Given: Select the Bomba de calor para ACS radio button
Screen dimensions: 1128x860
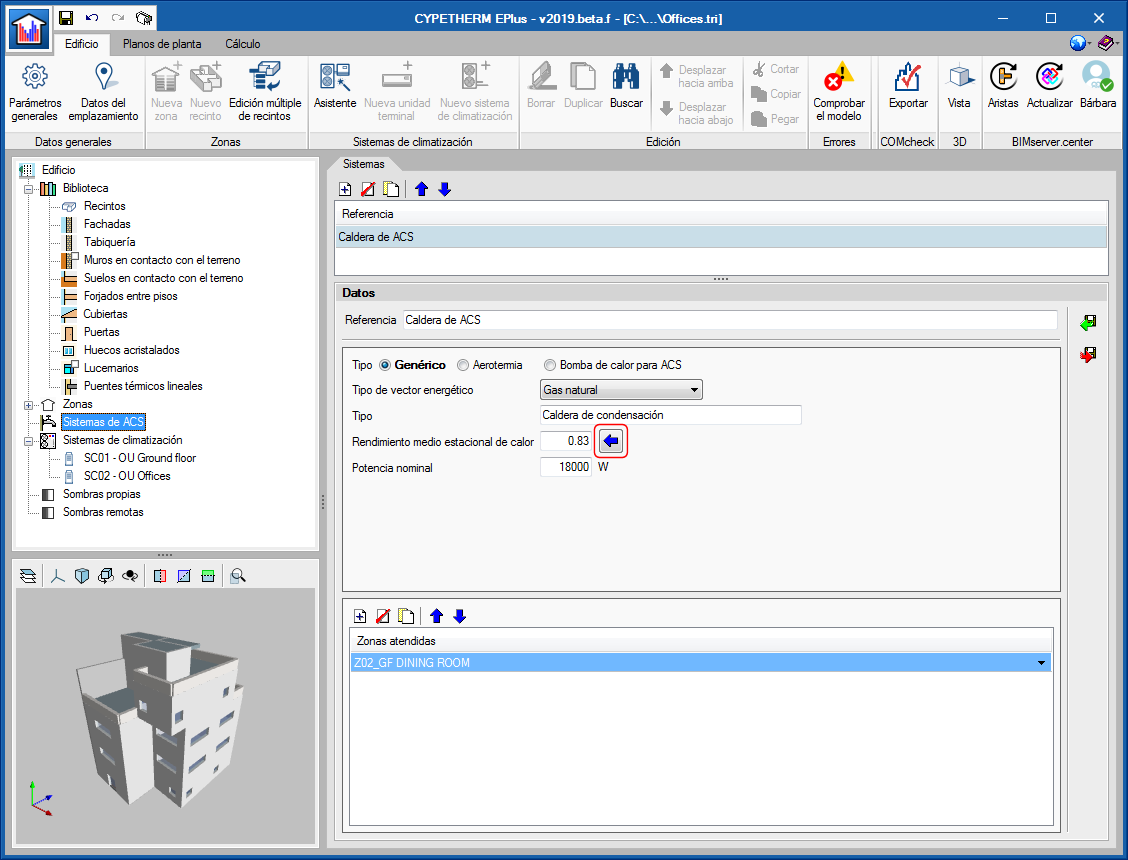Looking at the screenshot, I should [x=550, y=365].
